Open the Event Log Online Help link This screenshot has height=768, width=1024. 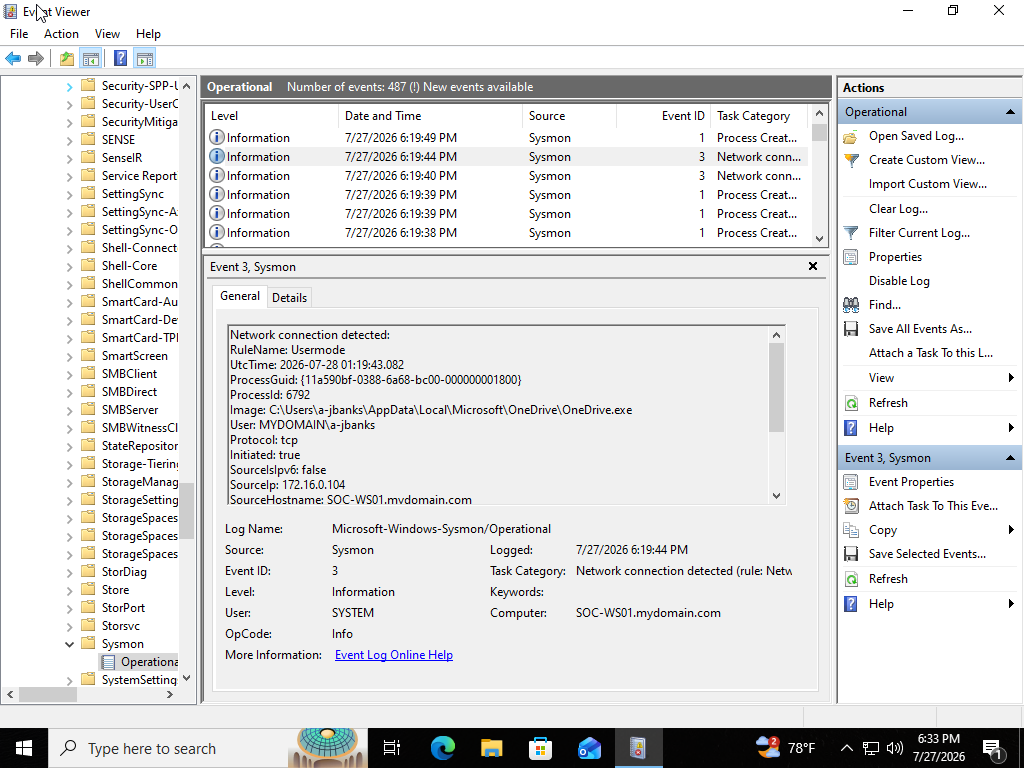click(x=394, y=655)
